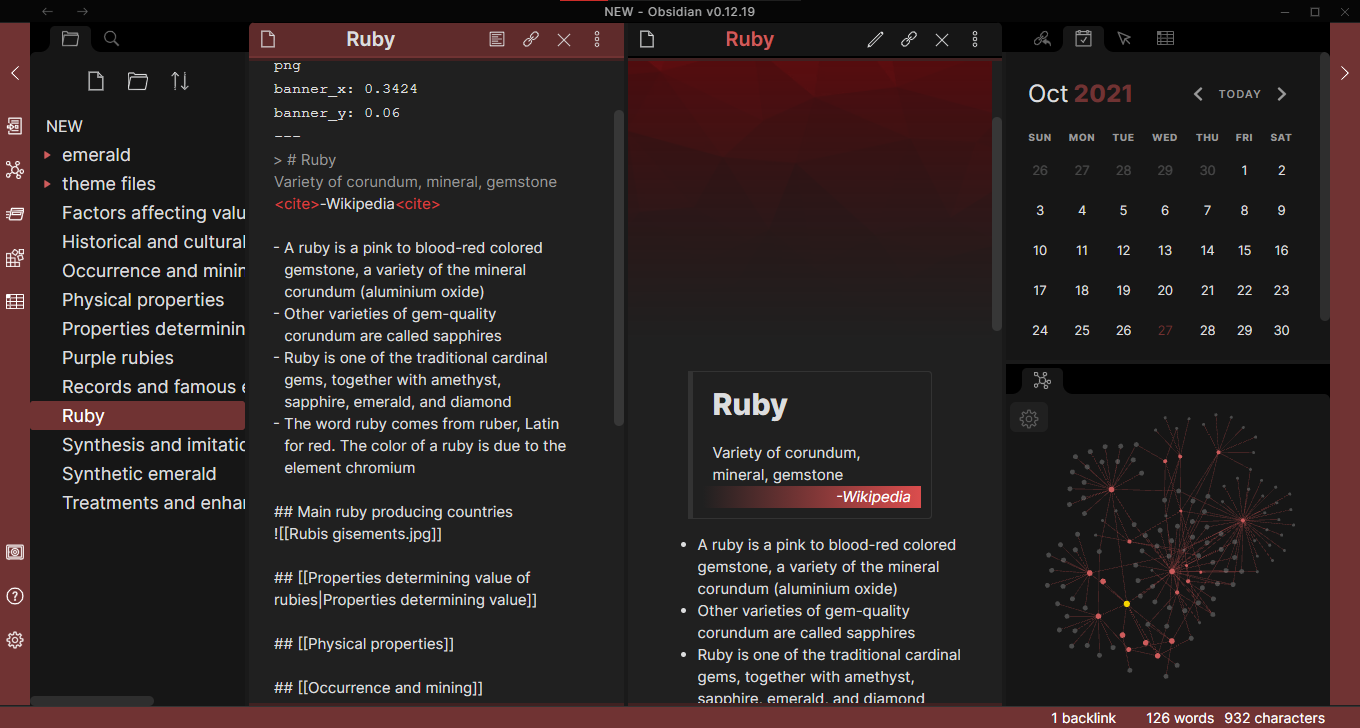Open graph settings gear in local graph
Viewport: 1360px width, 728px height.
point(1029,419)
